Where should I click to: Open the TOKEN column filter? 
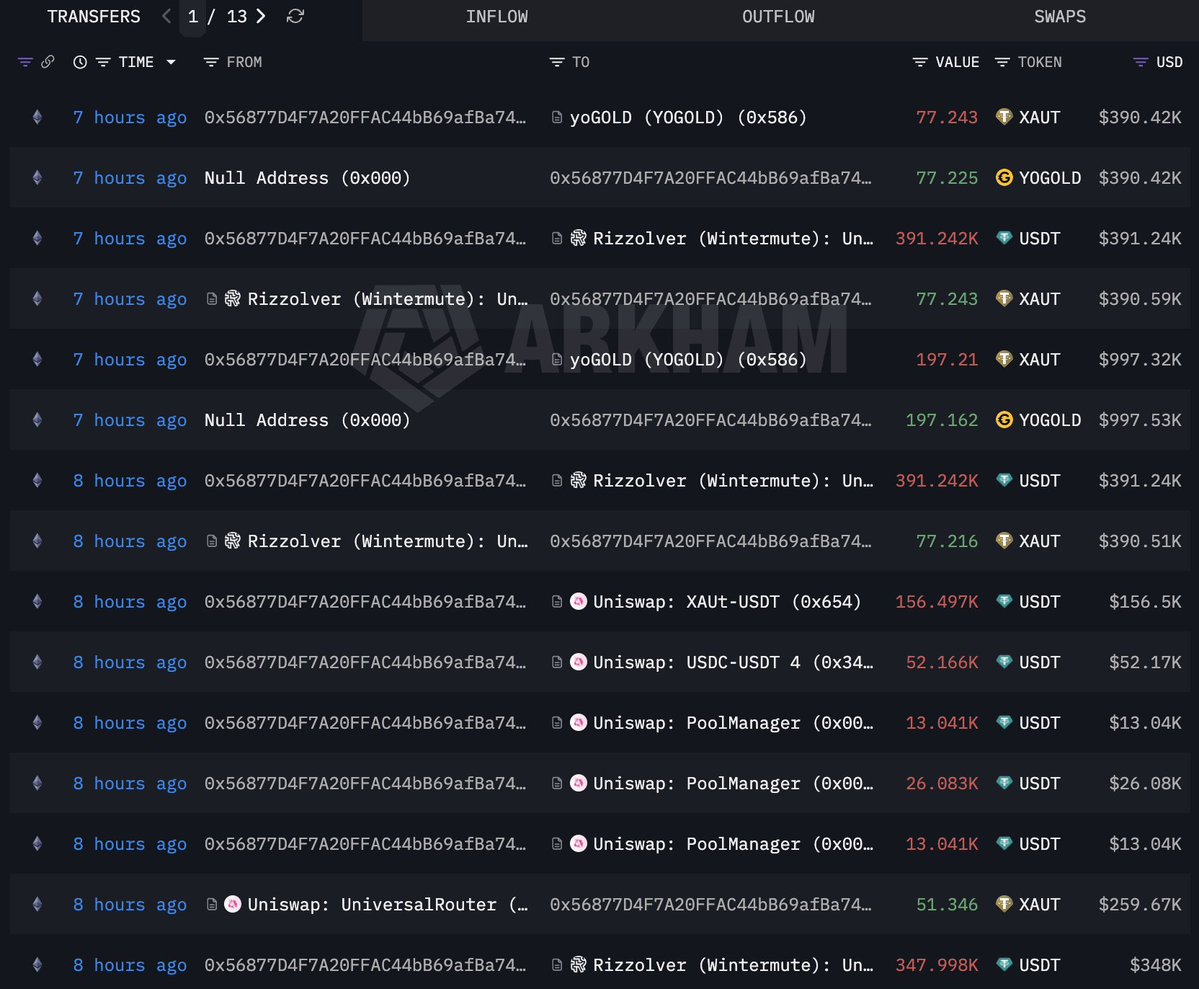[1002, 62]
